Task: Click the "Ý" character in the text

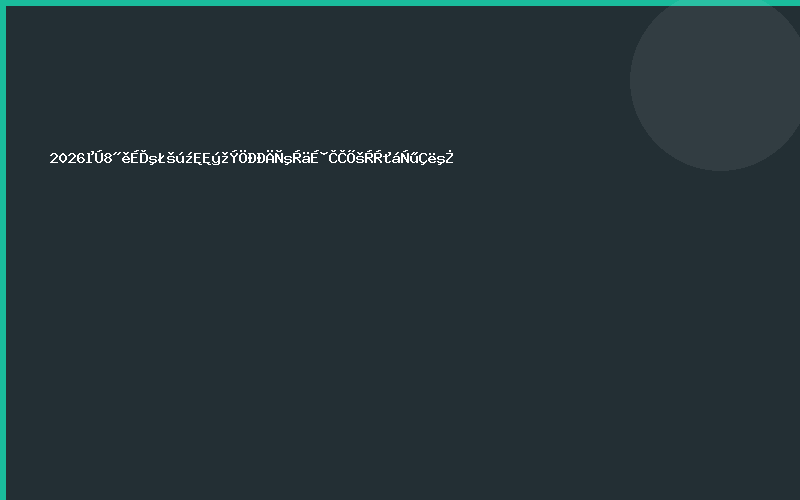Action: (235, 158)
